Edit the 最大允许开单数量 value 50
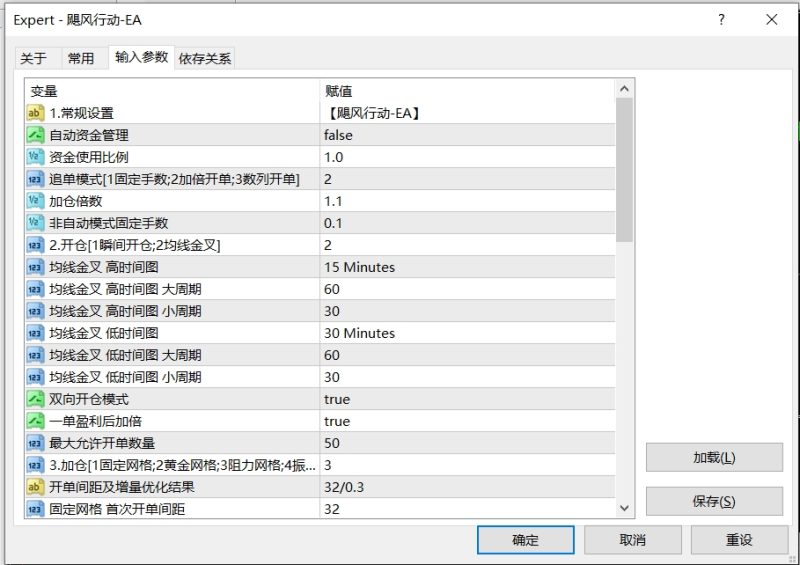This screenshot has height=565, width=800. pos(467,443)
